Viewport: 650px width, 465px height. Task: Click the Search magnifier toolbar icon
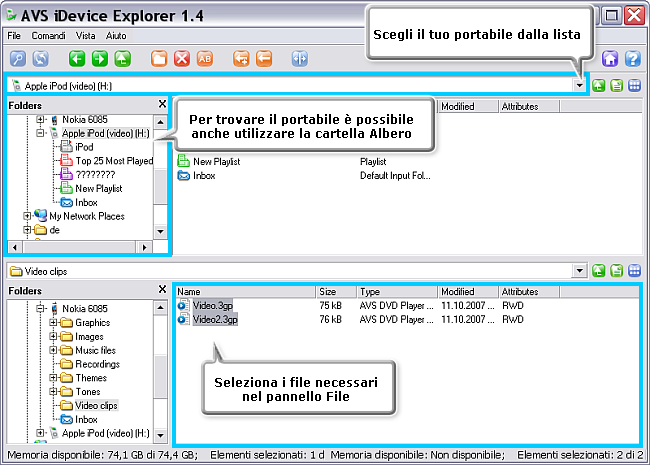[18, 59]
